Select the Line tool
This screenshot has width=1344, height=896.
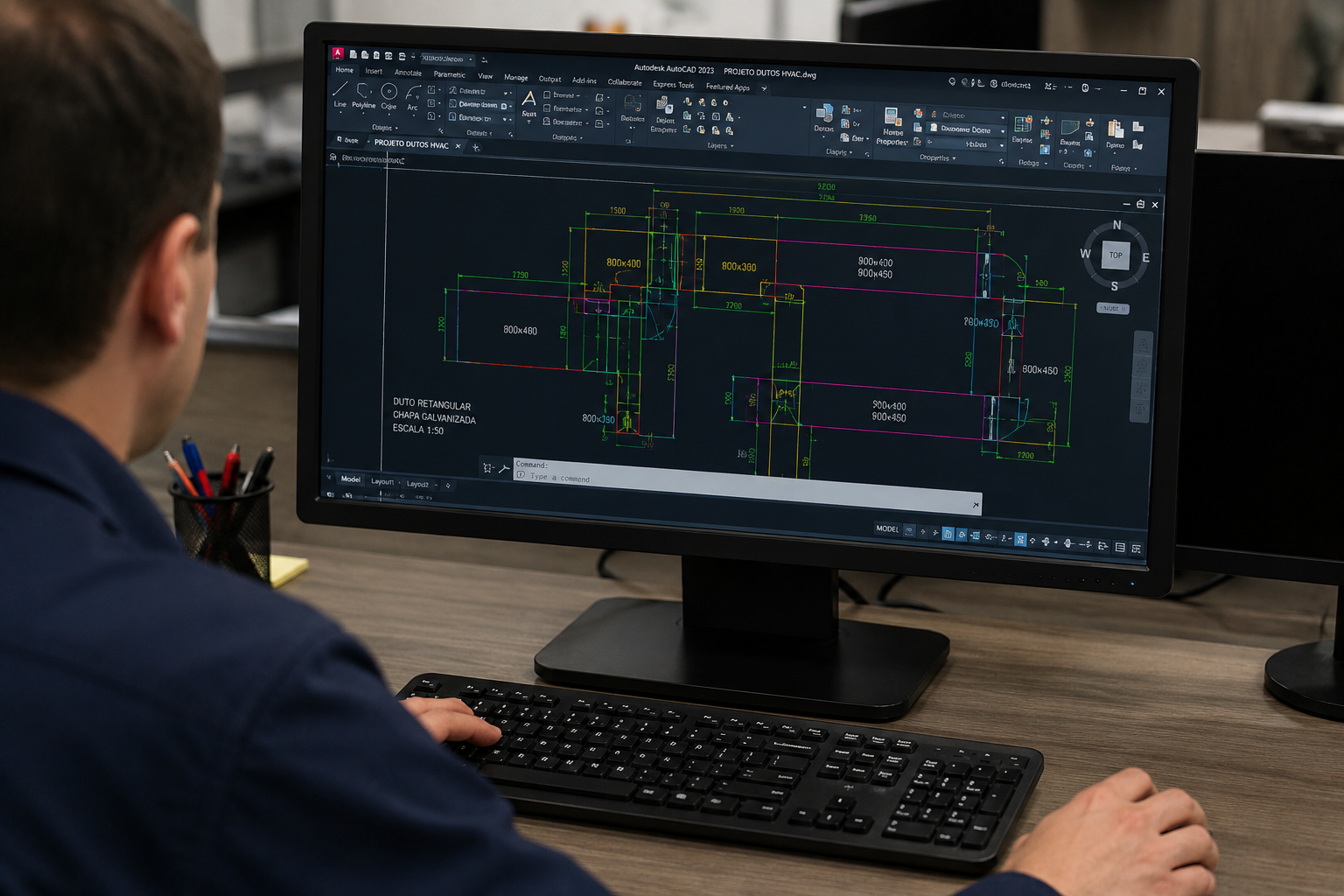coord(340,93)
